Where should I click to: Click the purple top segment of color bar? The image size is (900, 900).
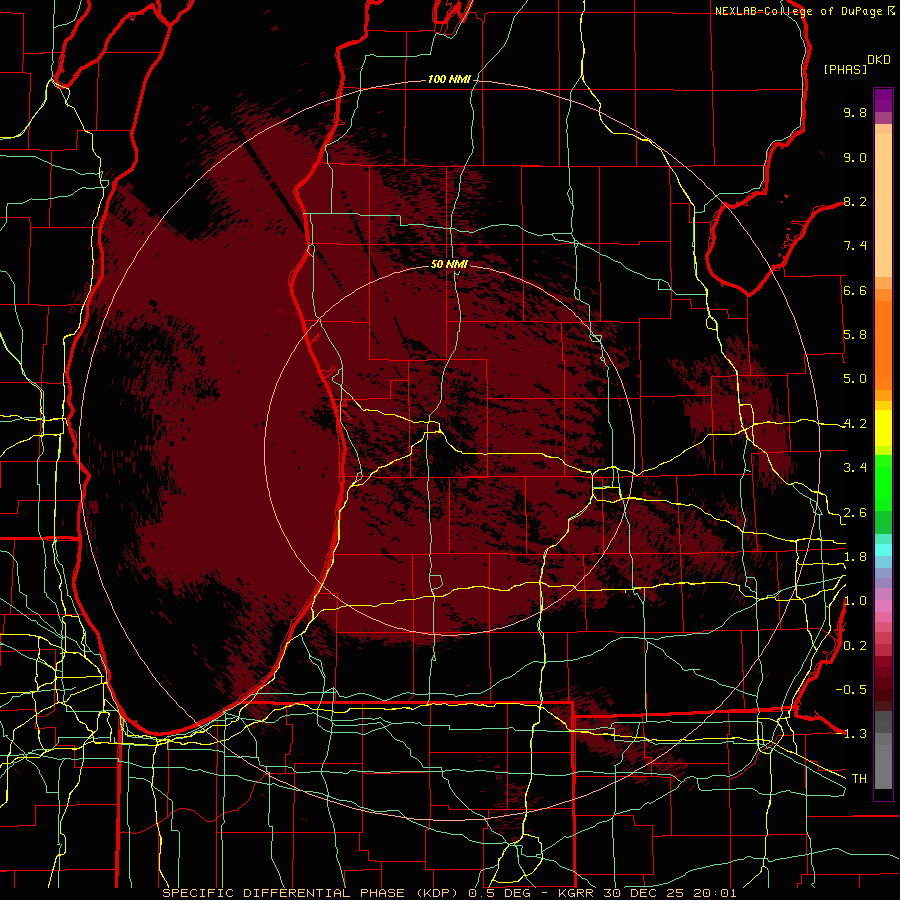coord(883,100)
